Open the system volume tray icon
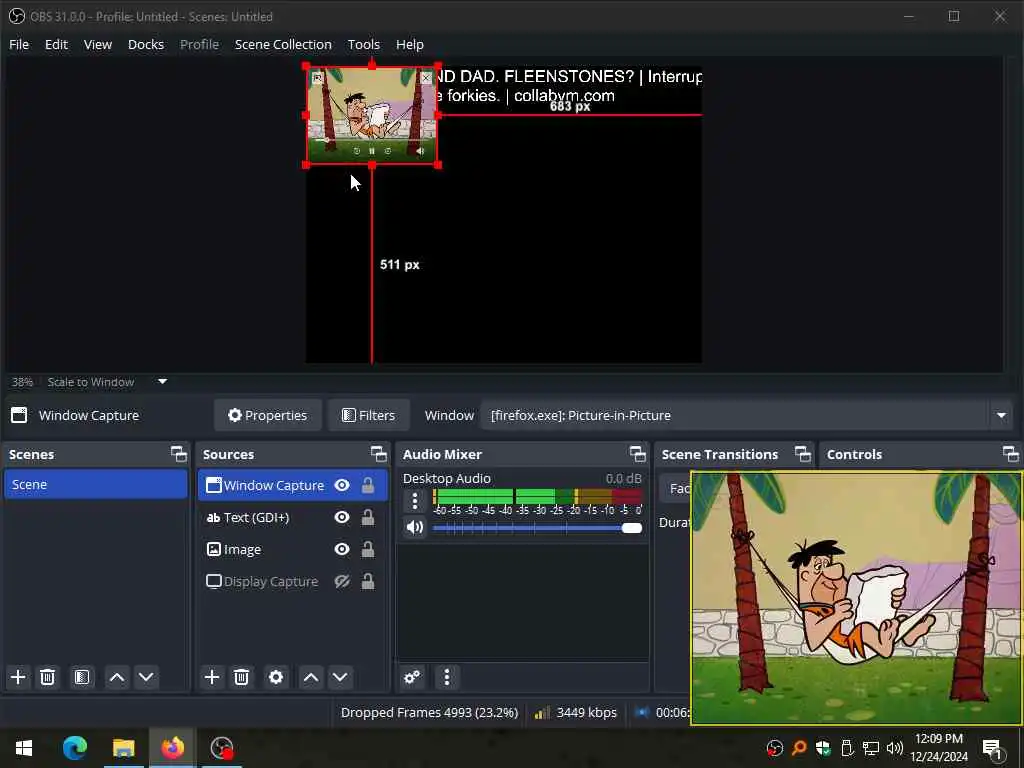The image size is (1024, 768). tap(895, 748)
